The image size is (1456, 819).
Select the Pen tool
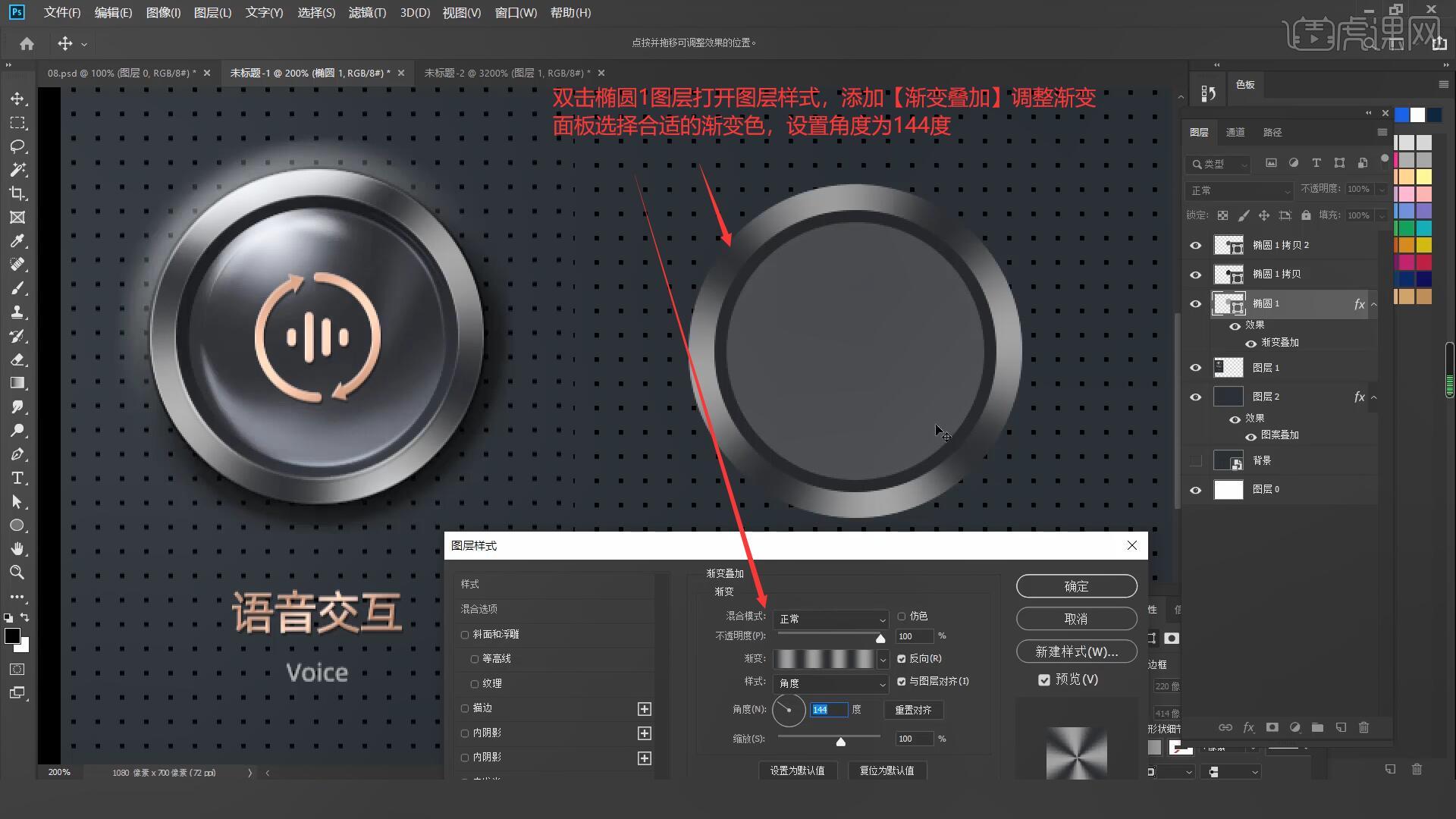(17, 454)
